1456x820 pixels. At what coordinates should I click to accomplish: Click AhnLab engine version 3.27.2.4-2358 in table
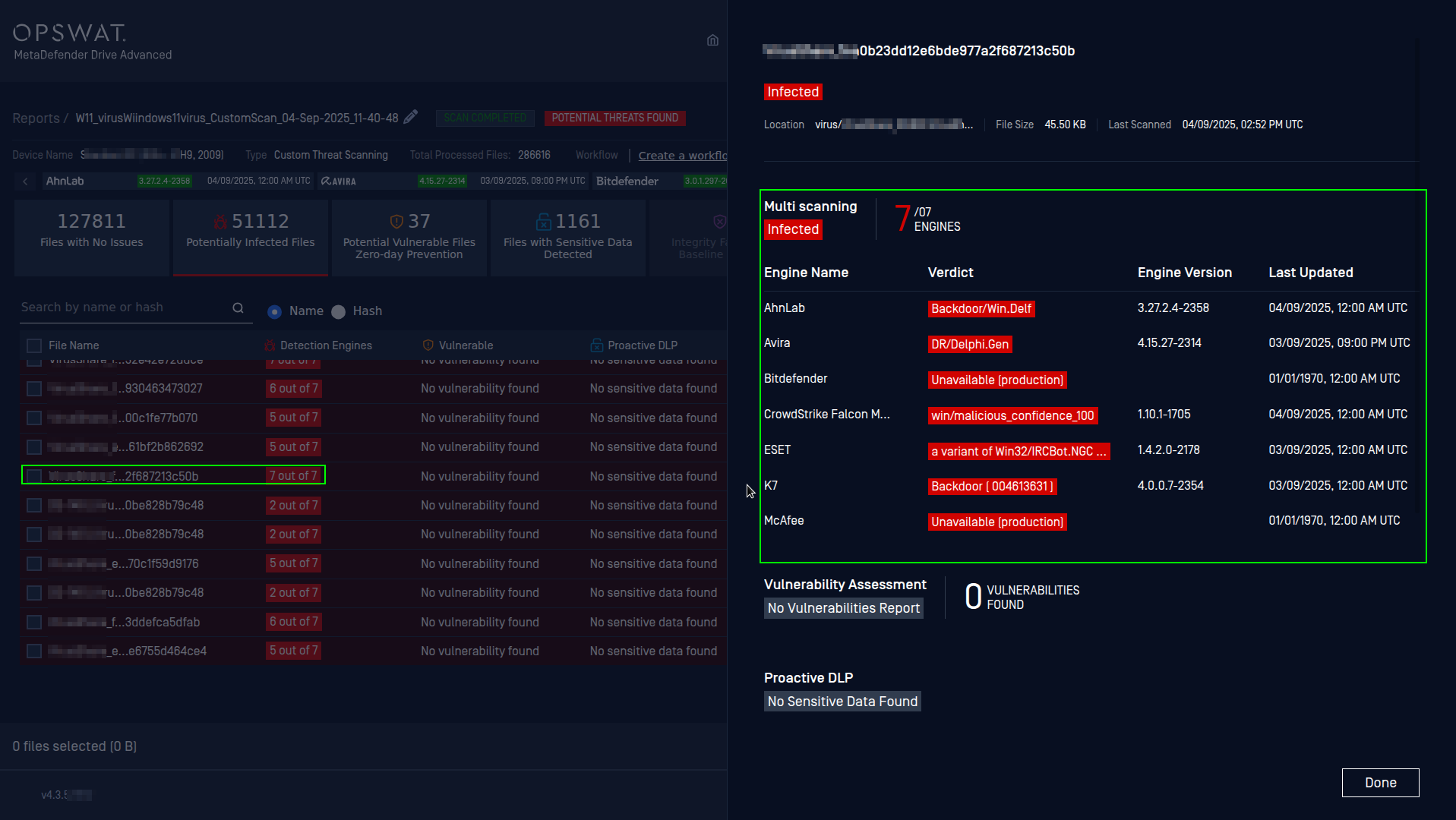pyautogui.click(x=1173, y=308)
